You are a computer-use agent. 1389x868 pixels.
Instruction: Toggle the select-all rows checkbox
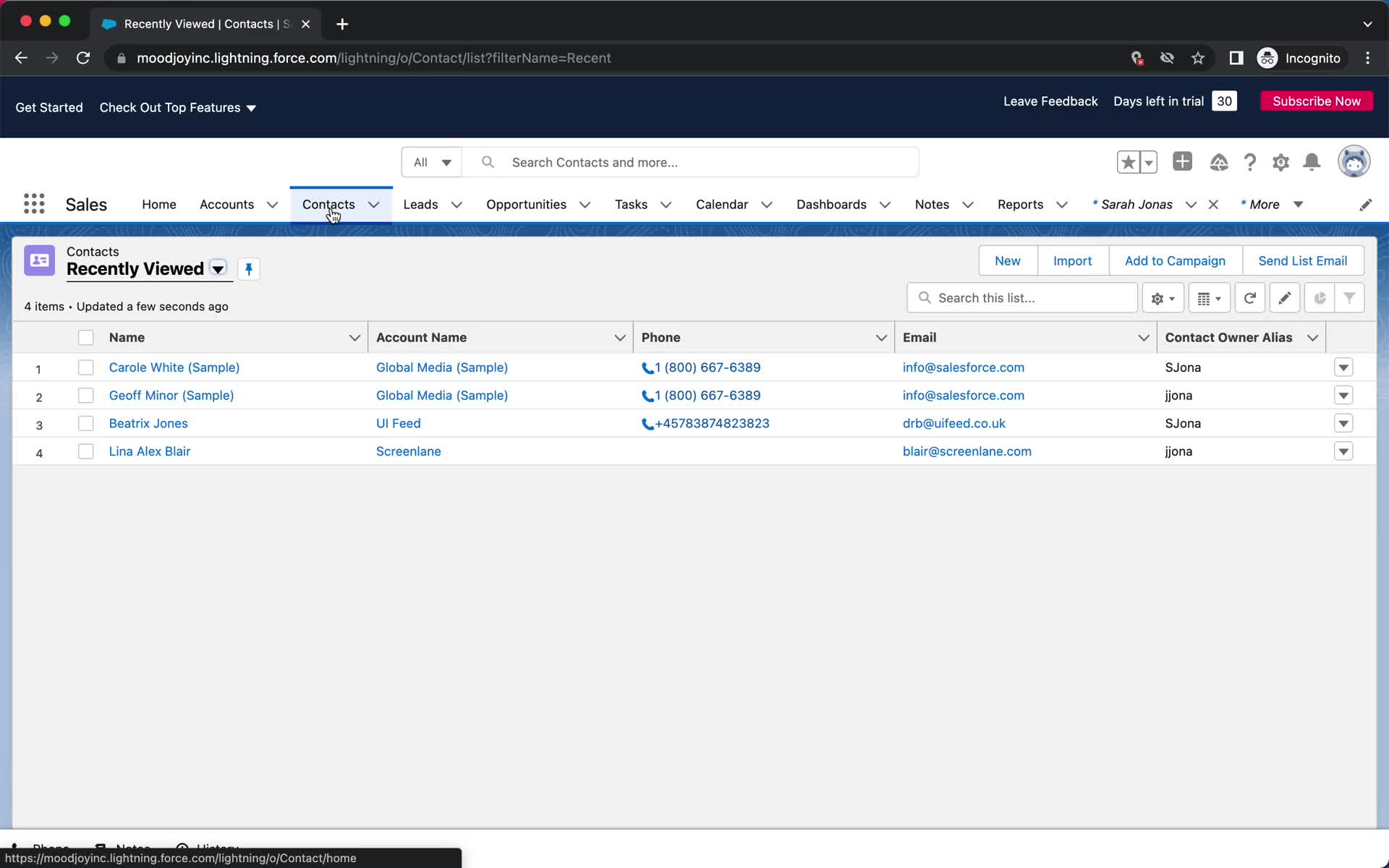coord(85,337)
